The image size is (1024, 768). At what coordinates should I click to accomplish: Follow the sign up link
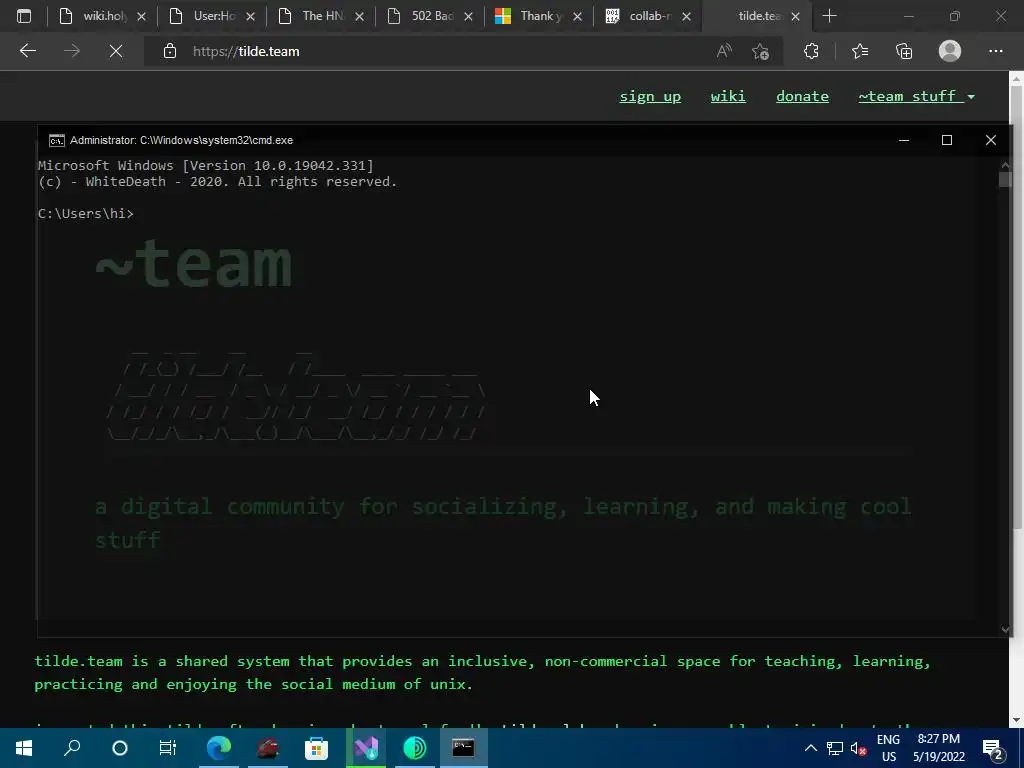650,96
